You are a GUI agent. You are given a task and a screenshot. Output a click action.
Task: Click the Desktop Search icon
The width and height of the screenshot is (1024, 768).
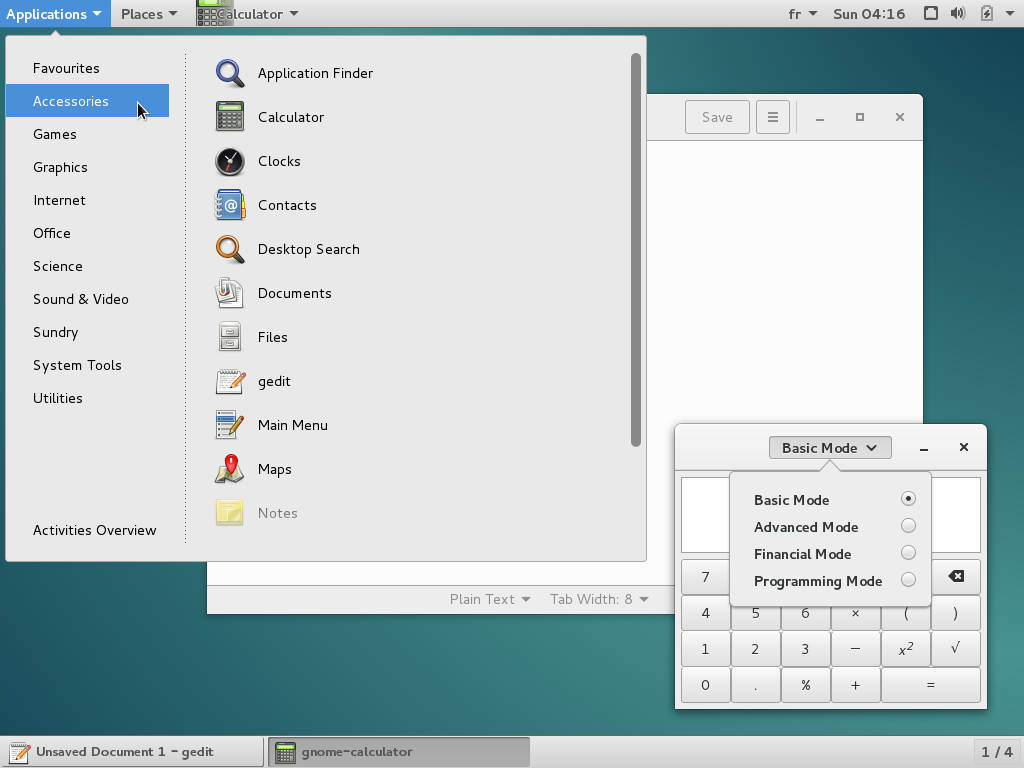point(230,249)
